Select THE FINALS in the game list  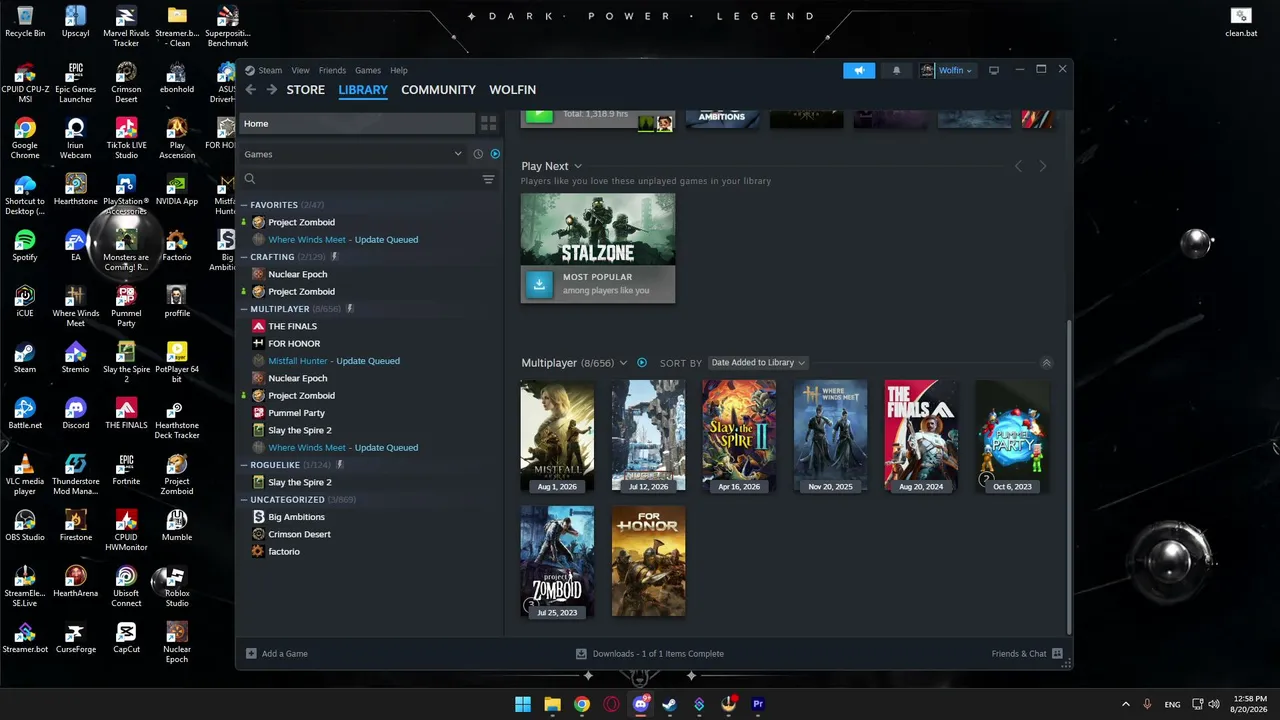point(292,326)
